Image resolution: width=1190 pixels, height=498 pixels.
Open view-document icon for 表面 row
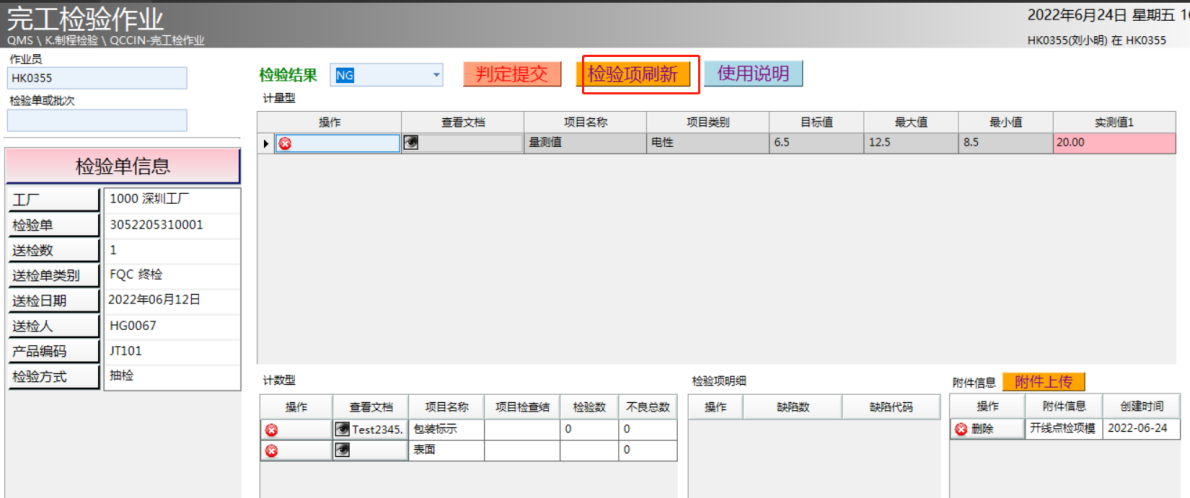(342, 451)
